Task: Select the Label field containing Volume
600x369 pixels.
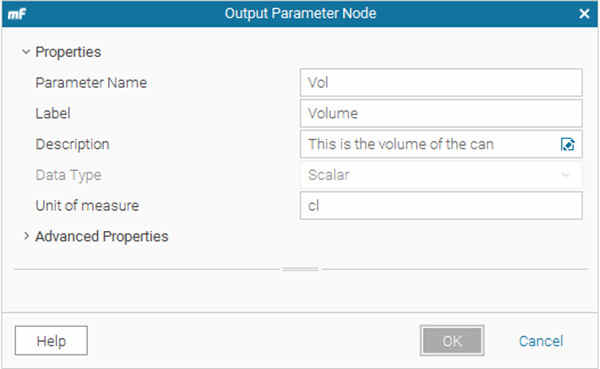Action: [x=441, y=113]
